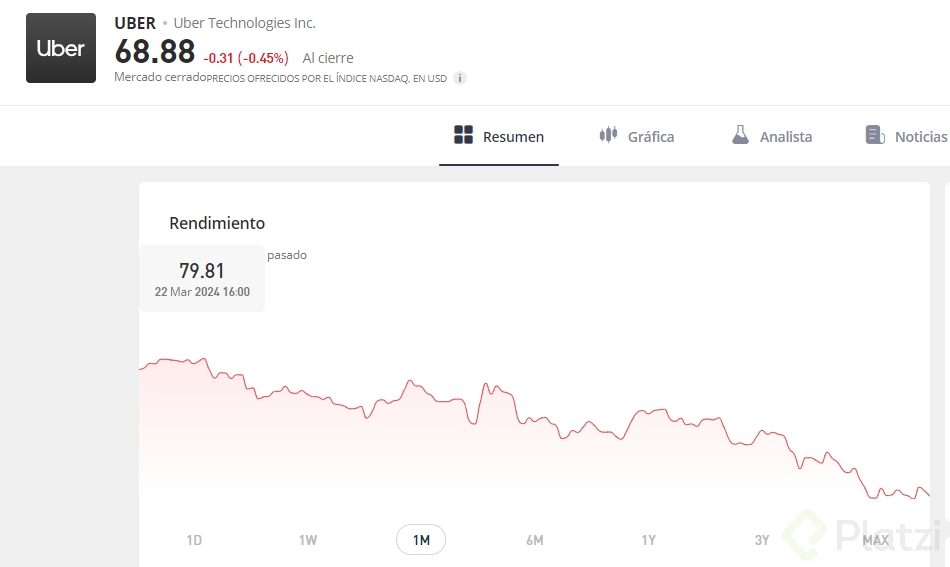
Task: Click the Uber logo image
Action: 61,48
